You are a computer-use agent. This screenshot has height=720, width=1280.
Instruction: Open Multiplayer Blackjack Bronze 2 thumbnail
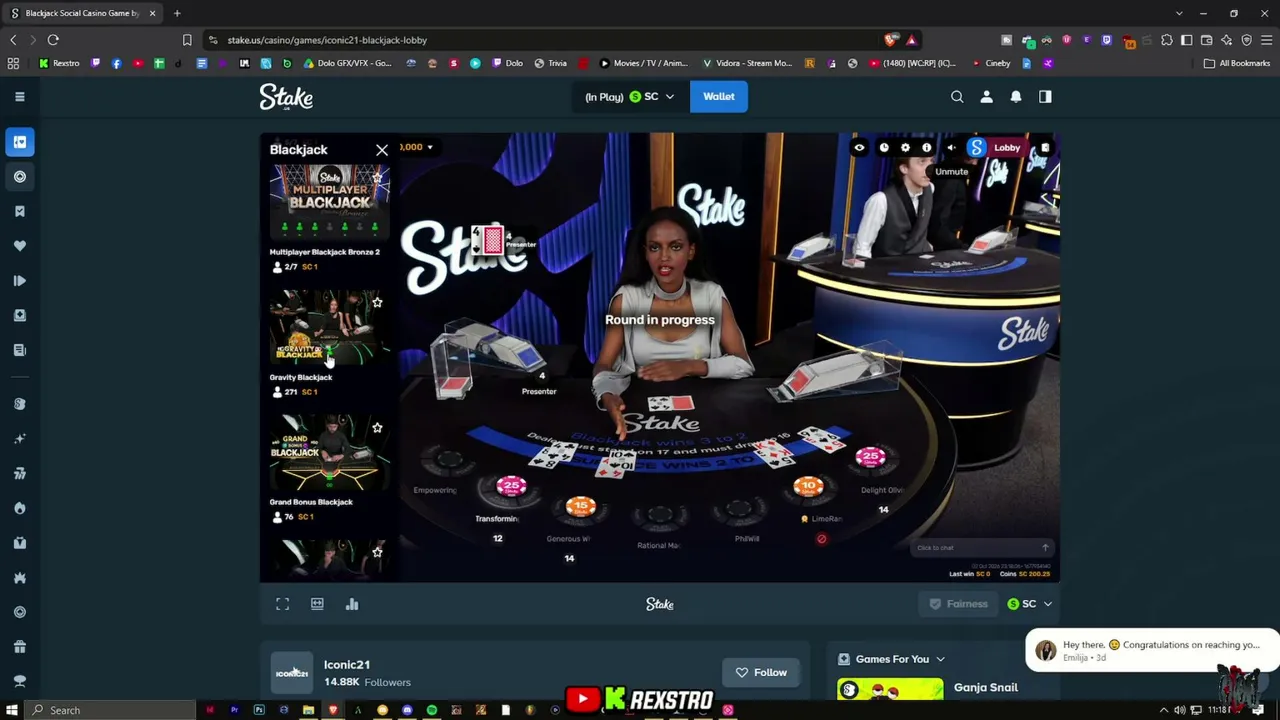coord(329,203)
